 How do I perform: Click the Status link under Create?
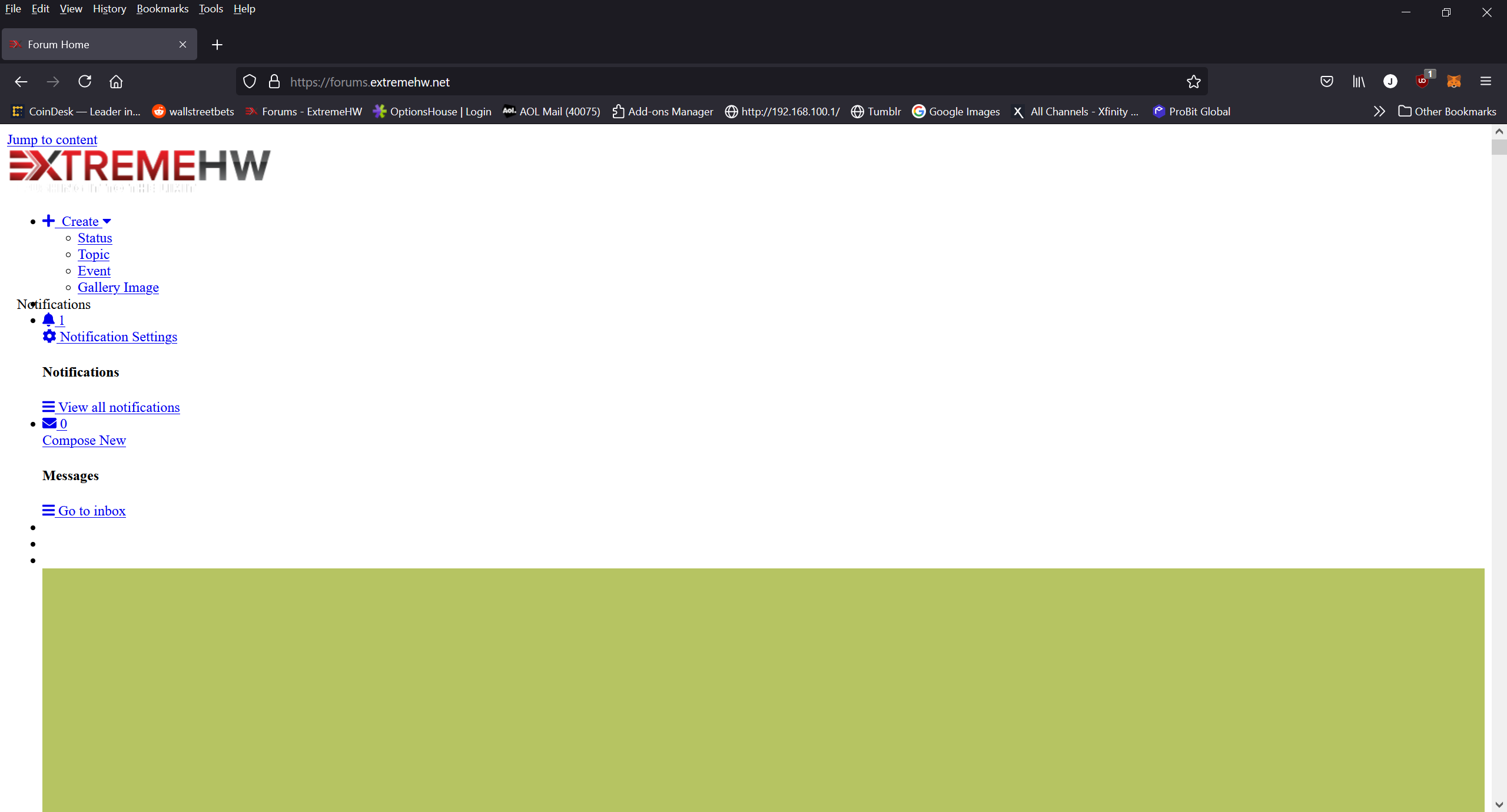pos(95,238)
